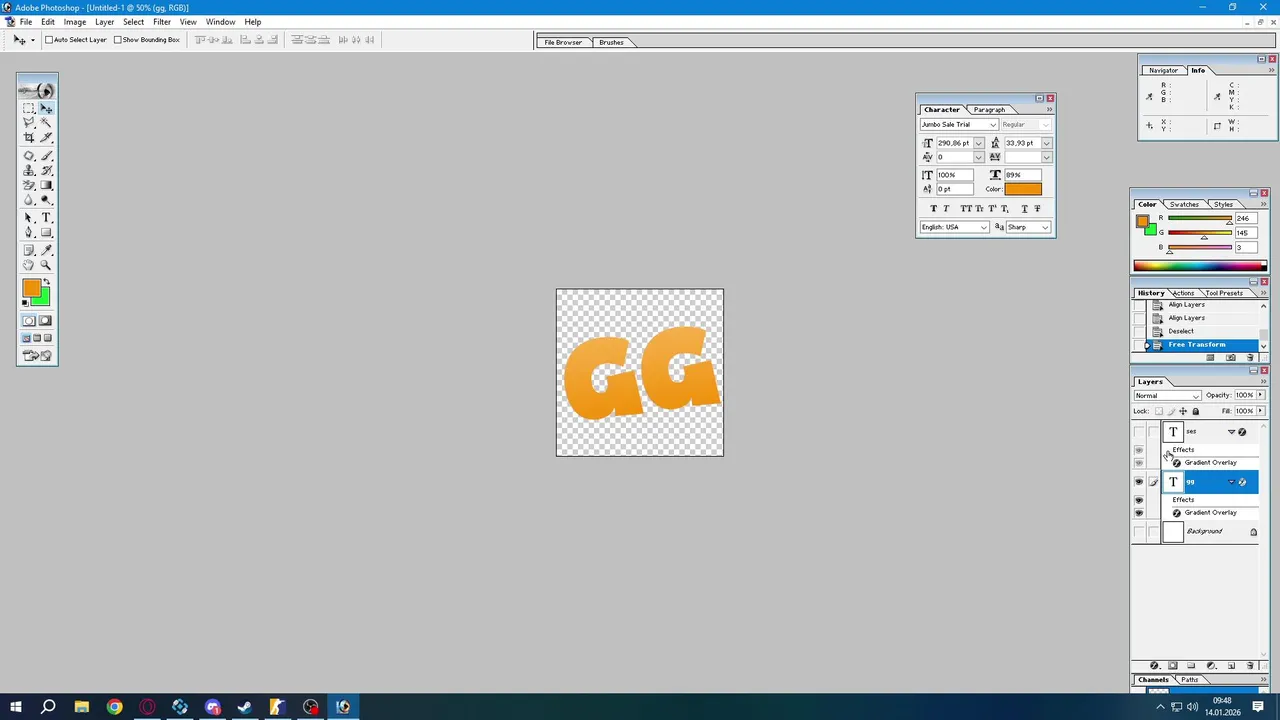Select the Eyedropper tool

(46, 250)
